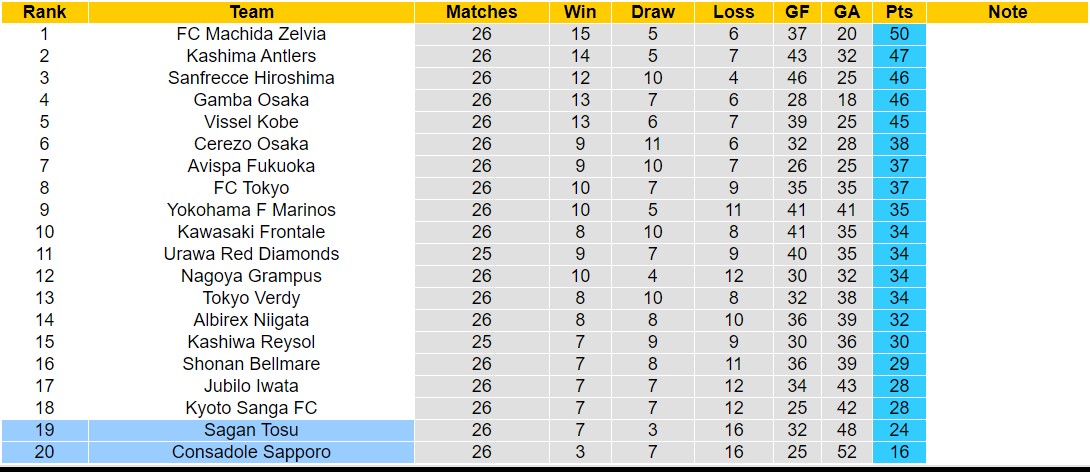Select the highlighted rank 19 cell
The image size is (1090, 472).
(x=44, y=430)
